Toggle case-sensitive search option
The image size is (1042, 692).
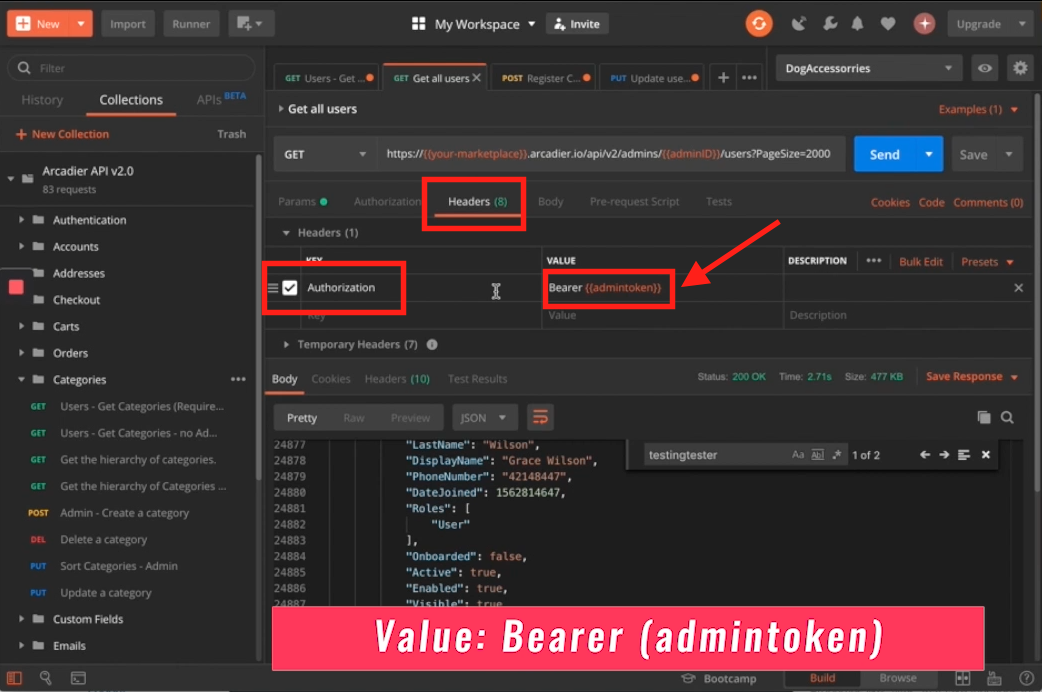pyautogui.click(x=797, y=455)
